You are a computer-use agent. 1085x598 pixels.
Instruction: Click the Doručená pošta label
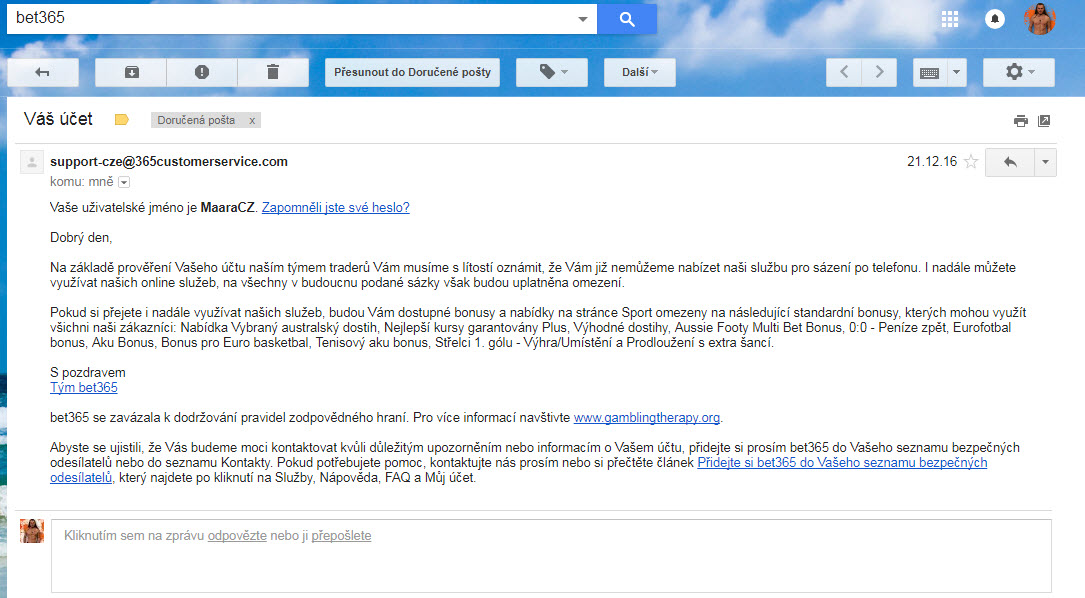(x=196, y=120)
